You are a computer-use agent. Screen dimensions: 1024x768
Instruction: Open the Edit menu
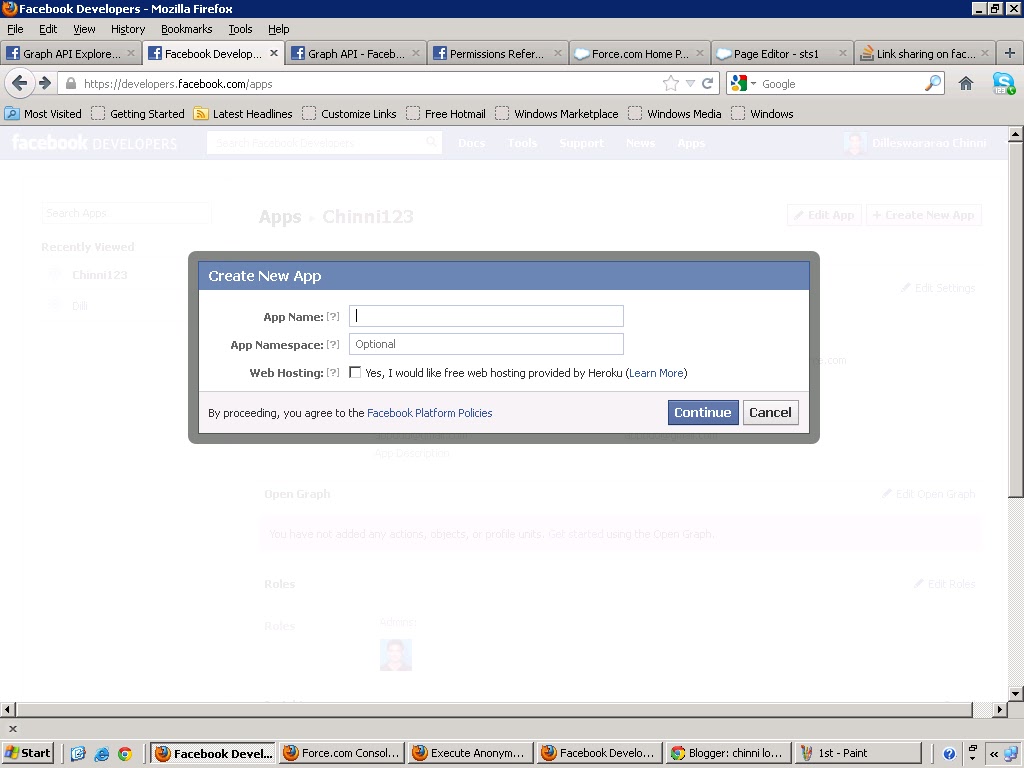click(x=48, y=29)
